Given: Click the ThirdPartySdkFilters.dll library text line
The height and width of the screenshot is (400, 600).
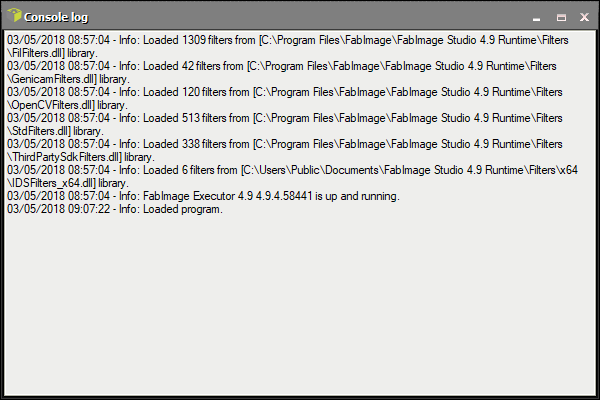Looking at the screenshot, I should [81, 157].
